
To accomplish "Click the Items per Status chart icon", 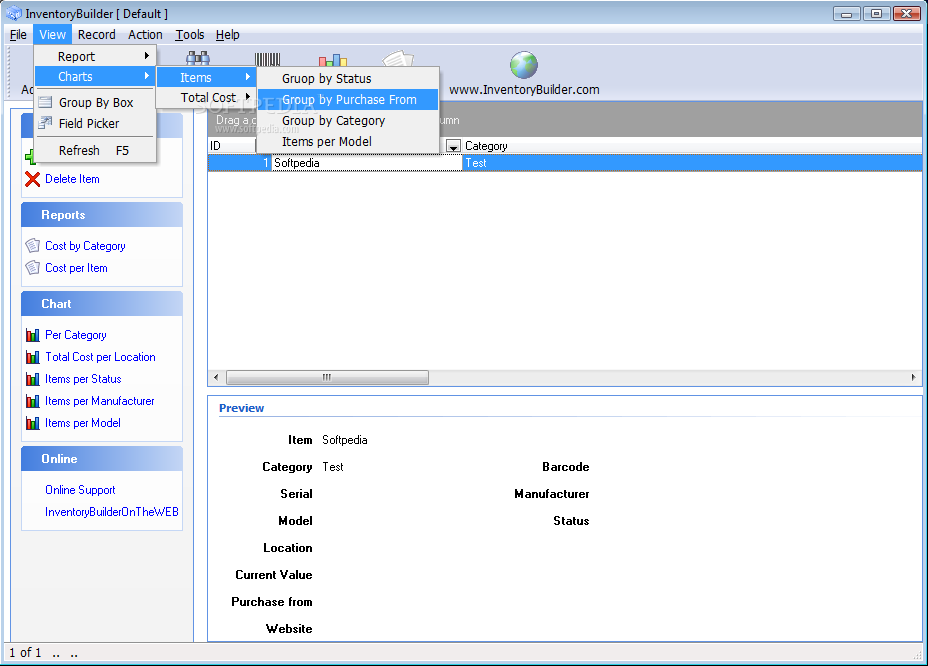I will coord(33,379).
